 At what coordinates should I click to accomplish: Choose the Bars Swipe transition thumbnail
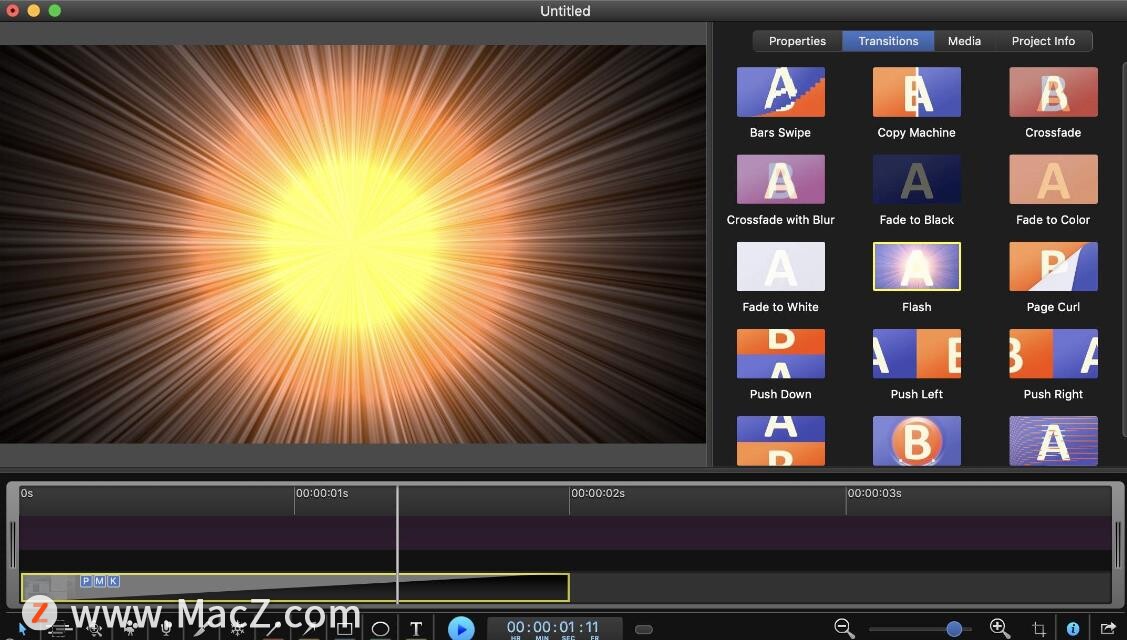tap(781, 92)
